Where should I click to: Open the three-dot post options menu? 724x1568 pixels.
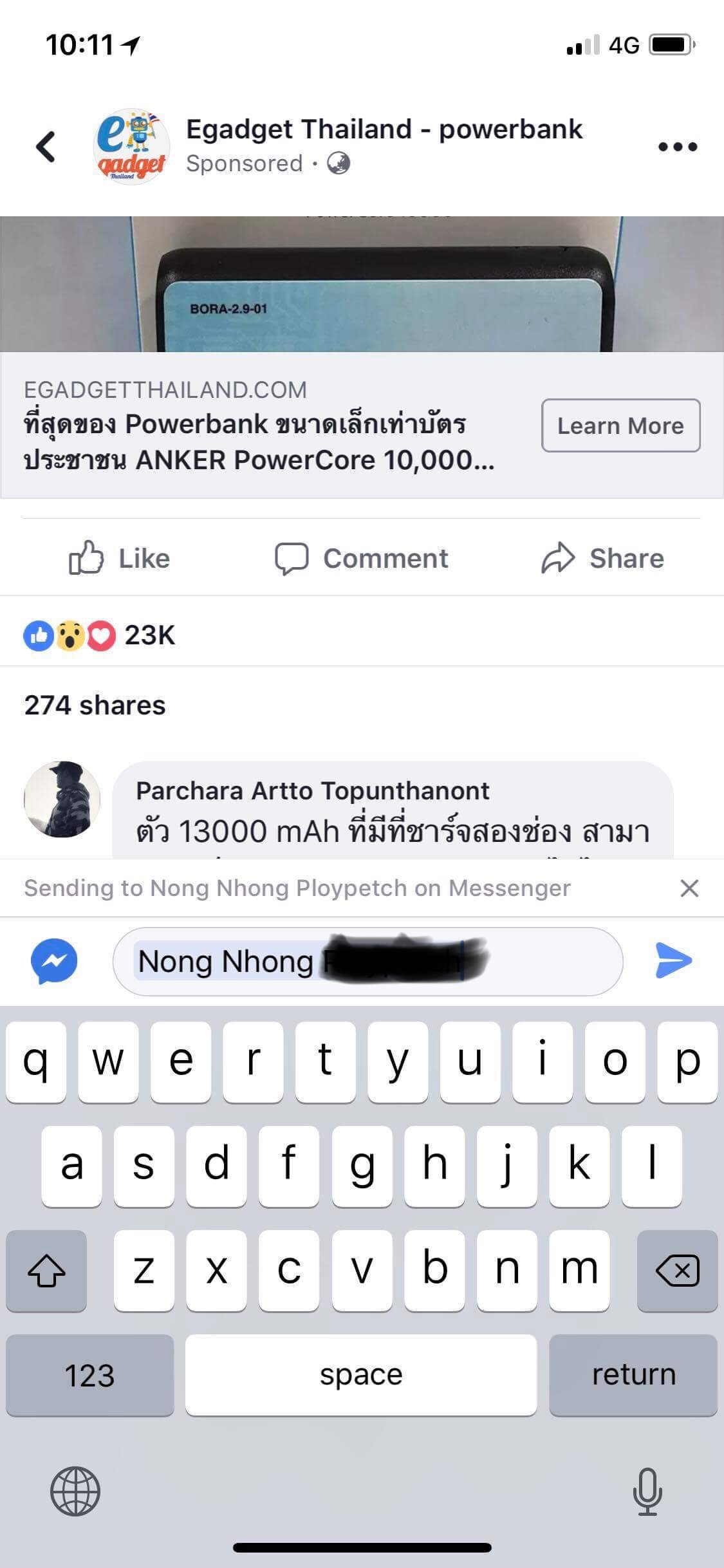(x=678, y=147)
